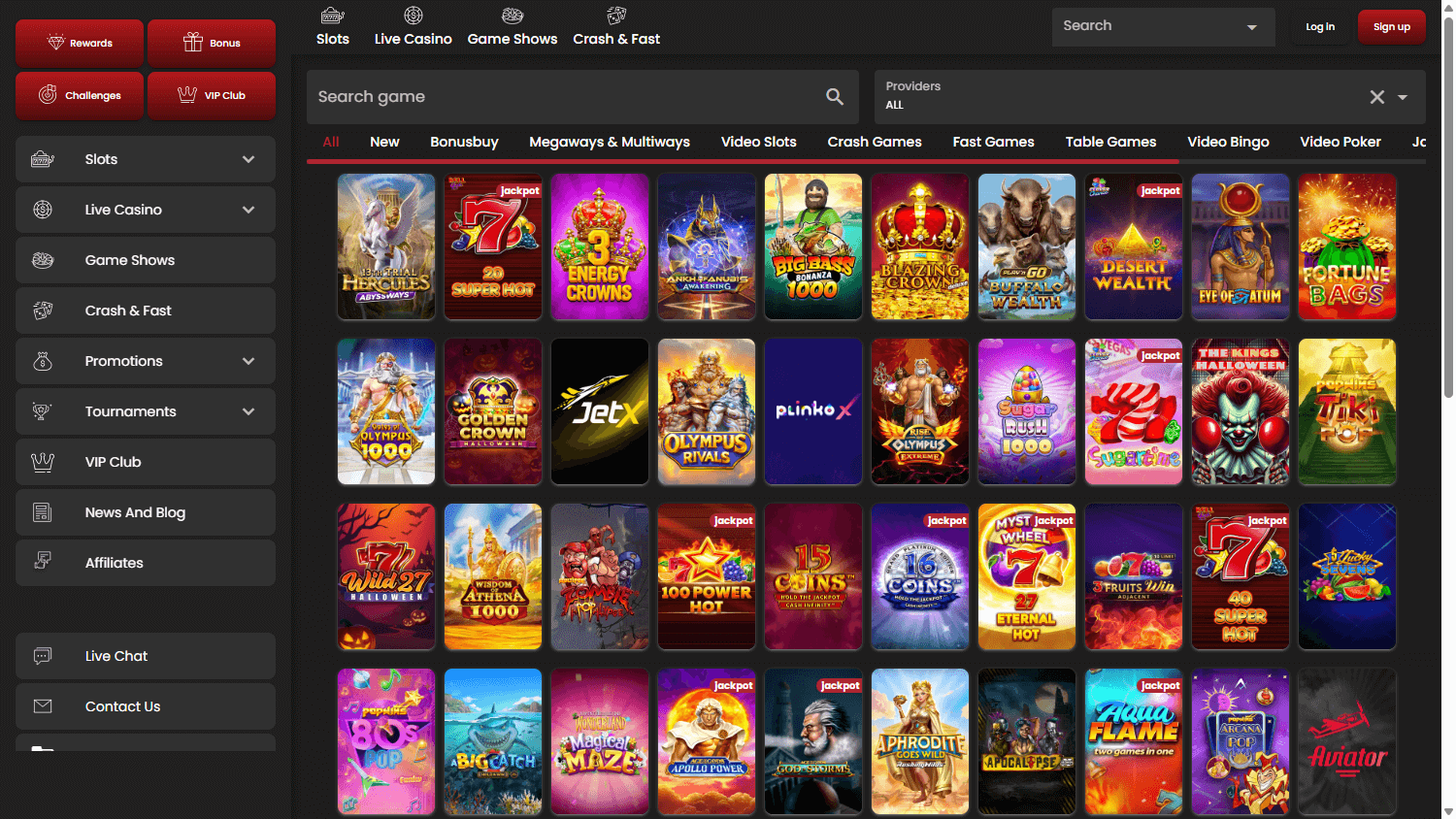1456x819 pixels.
Task: Expand the Promotions sidebar section
Action: (x=249, y=361)
